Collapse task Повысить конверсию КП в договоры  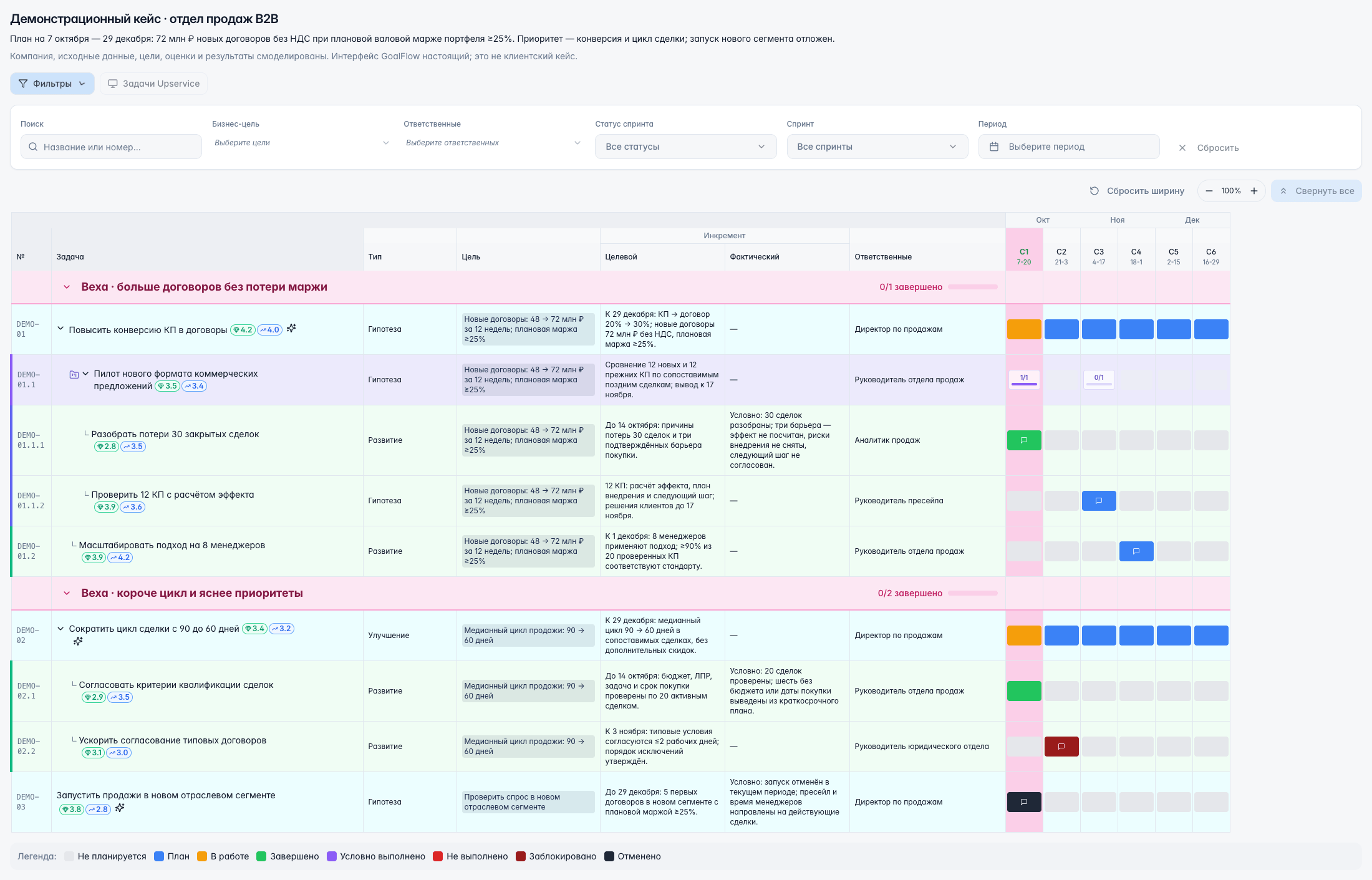coord(60,329)
